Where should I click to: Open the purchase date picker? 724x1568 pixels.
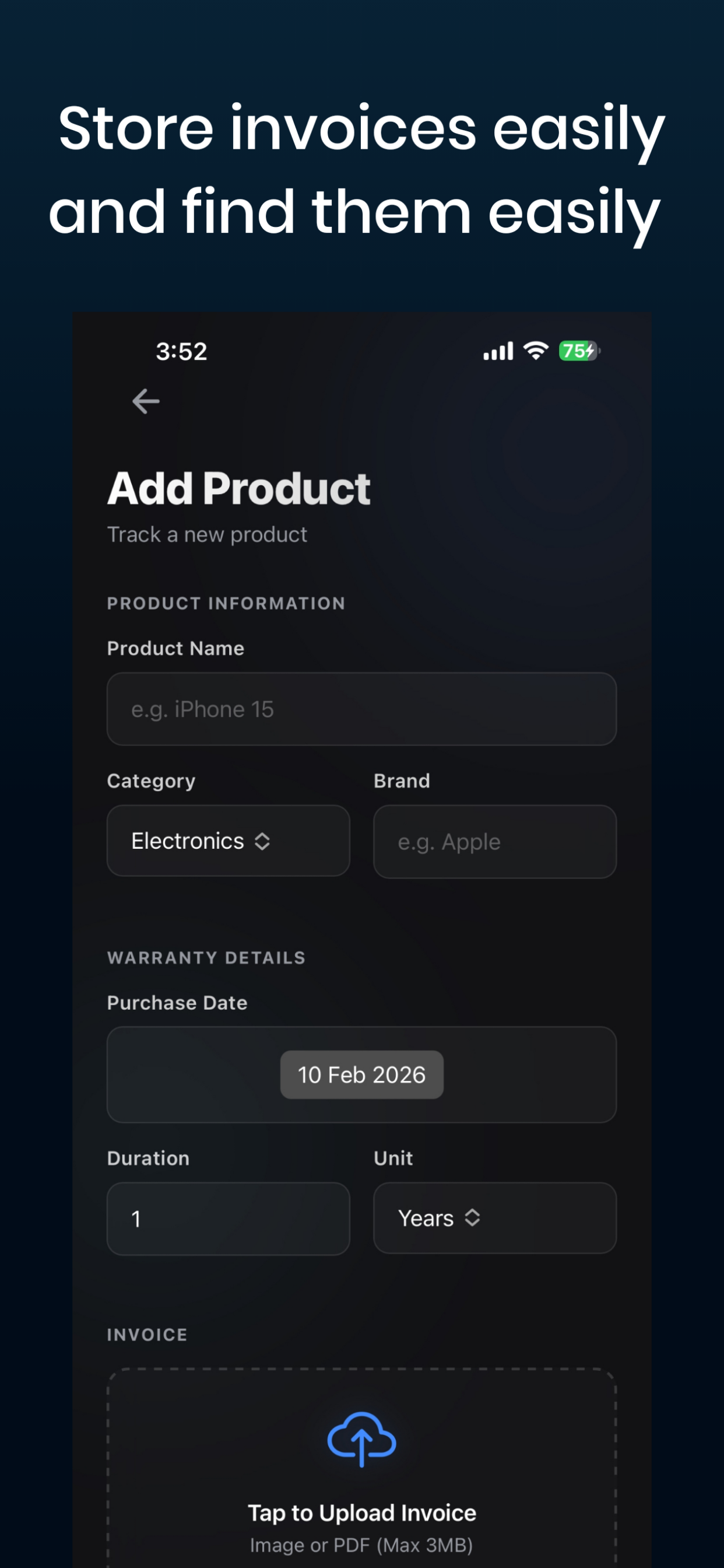(361, 1074)
